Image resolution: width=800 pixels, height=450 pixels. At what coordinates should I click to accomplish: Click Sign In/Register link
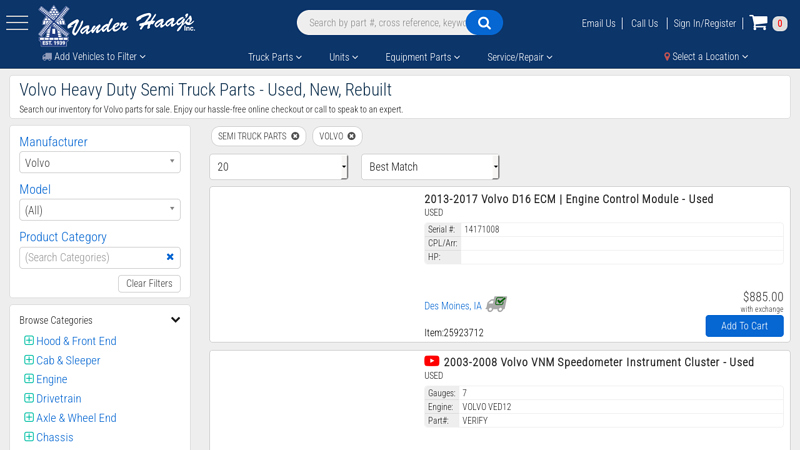click(705, 23)
